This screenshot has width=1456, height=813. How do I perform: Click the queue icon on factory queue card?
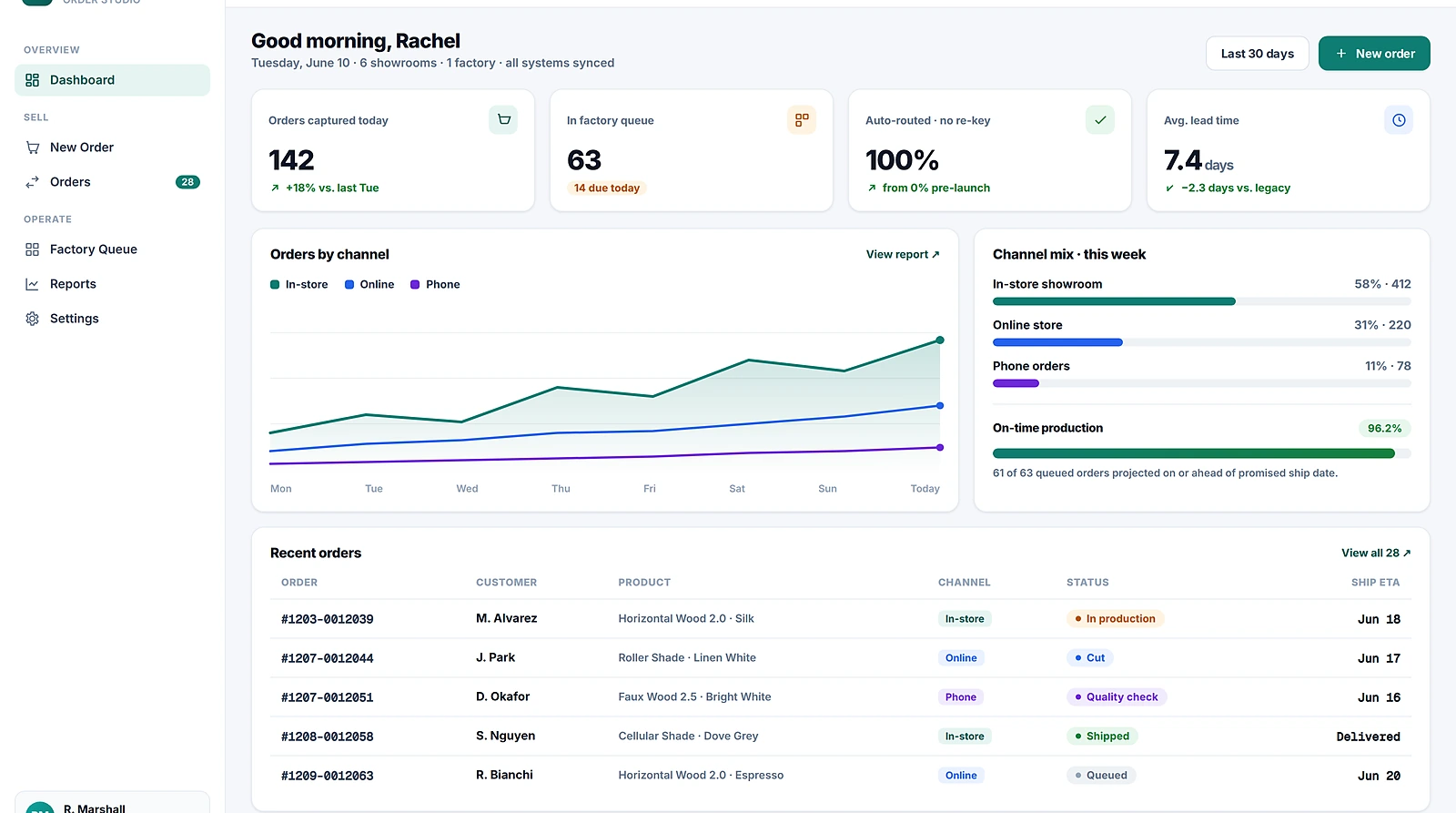[802, 120]
